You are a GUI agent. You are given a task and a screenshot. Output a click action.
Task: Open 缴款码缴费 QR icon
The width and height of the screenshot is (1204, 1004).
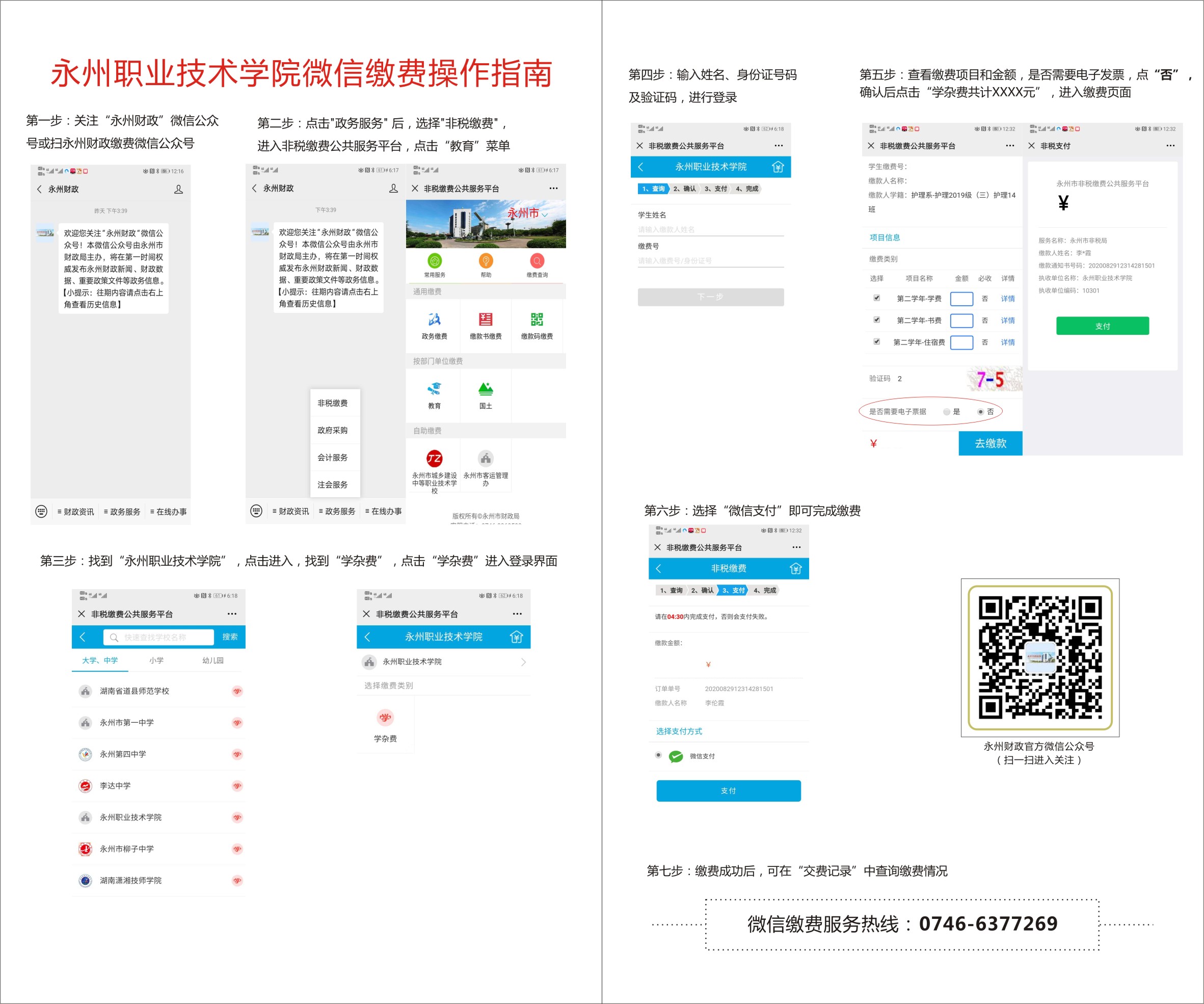click(x=537, y=320)
